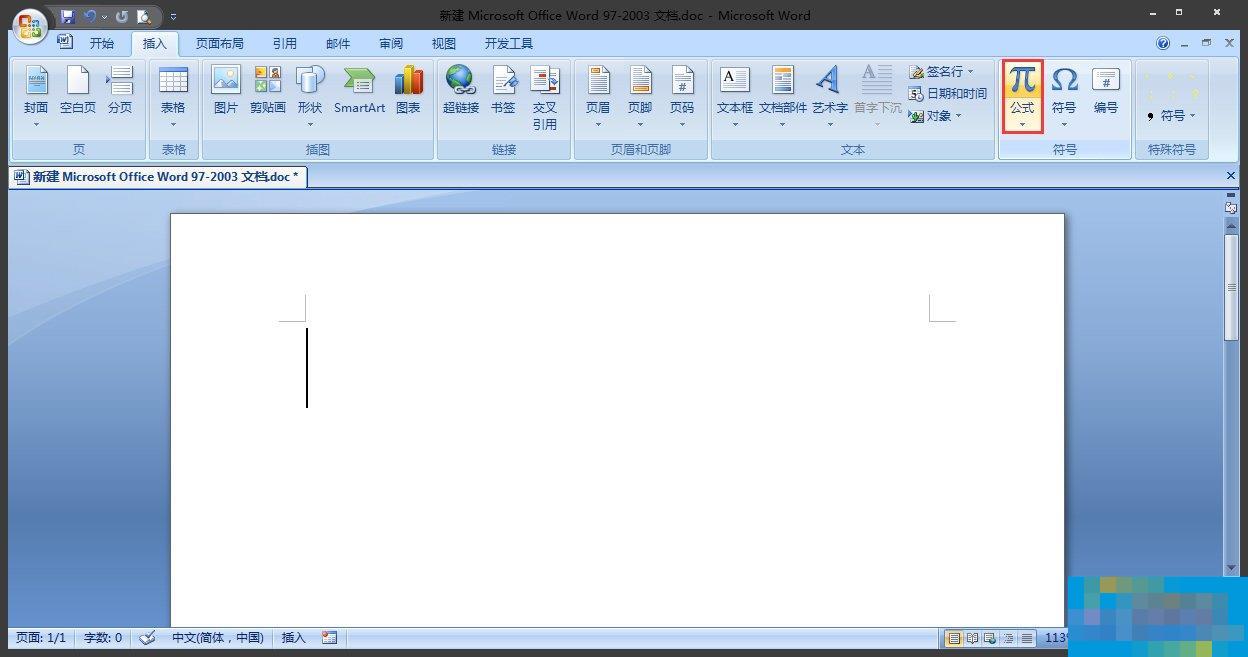The height and width of the screenshot is (657, 1248).
Task: Open the 开发工具 ribbon tab
Action: [509, 44]
